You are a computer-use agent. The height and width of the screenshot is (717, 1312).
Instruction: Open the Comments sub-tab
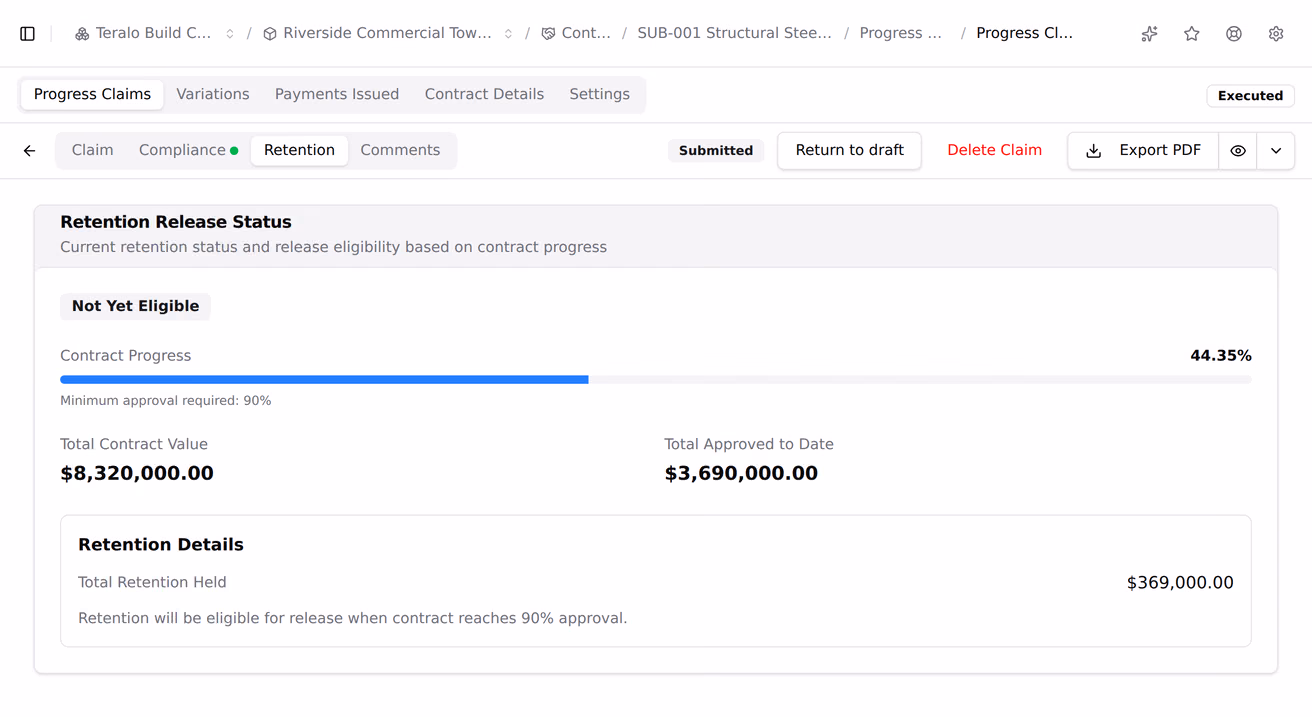point(400,151)
